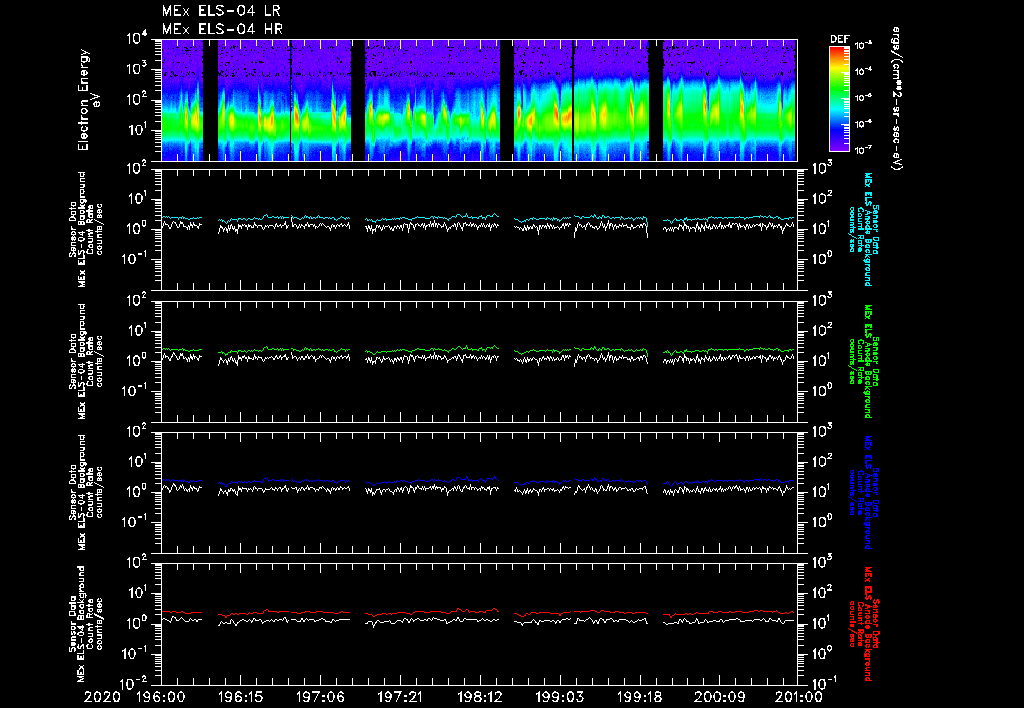Click the blue anode background legend text
This screenshot has height=708, width=1024.
(864, 492)
